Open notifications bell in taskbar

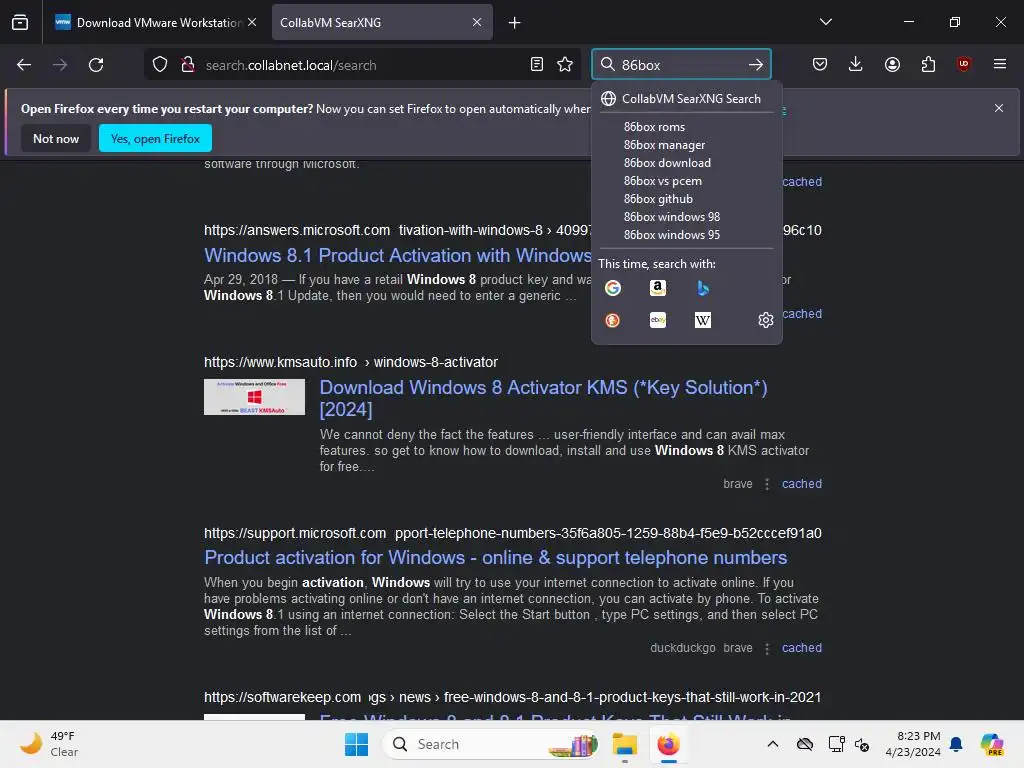(956, 744)
